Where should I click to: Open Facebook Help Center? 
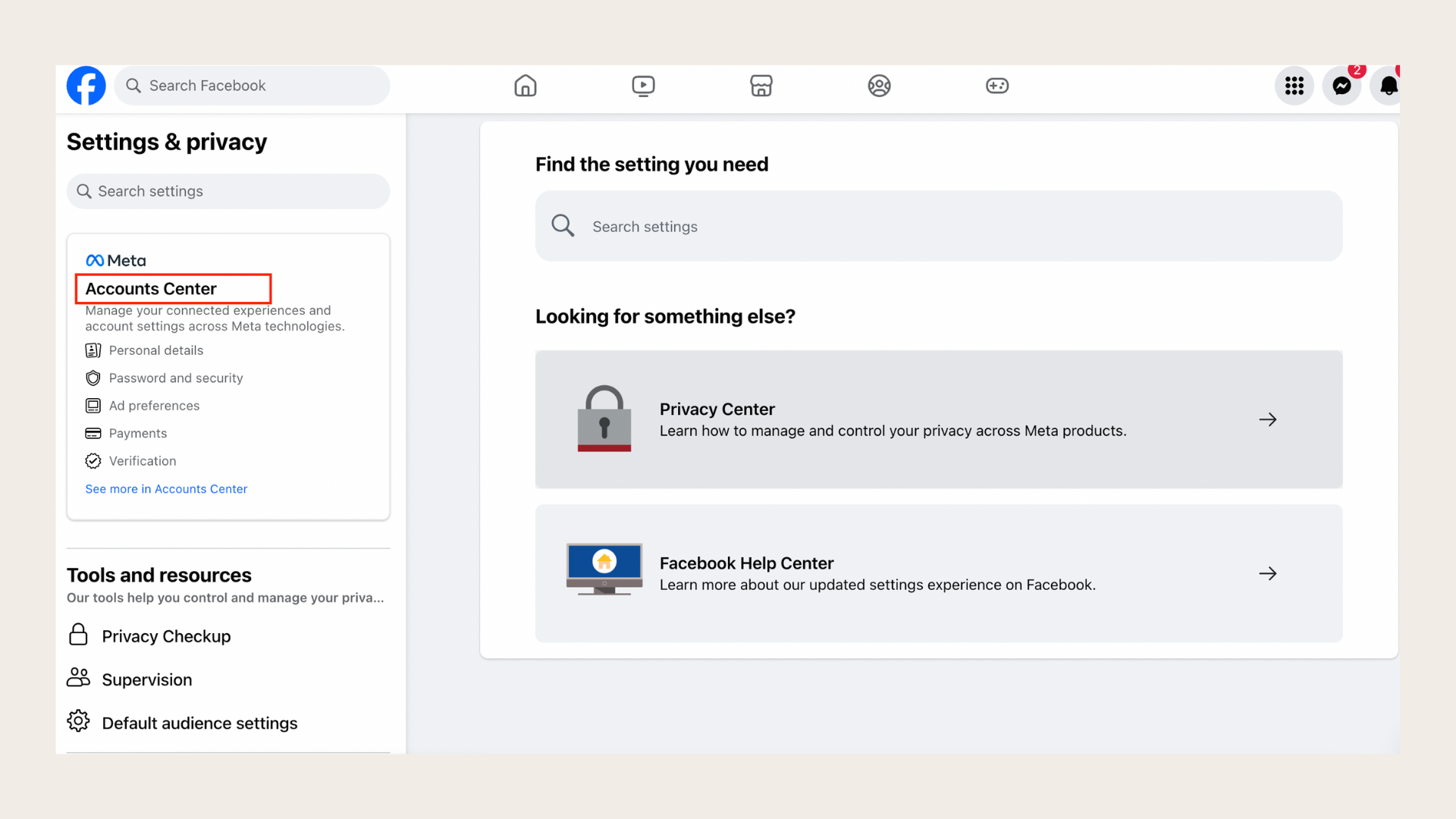pyautogui.click(x=939, y=573)
